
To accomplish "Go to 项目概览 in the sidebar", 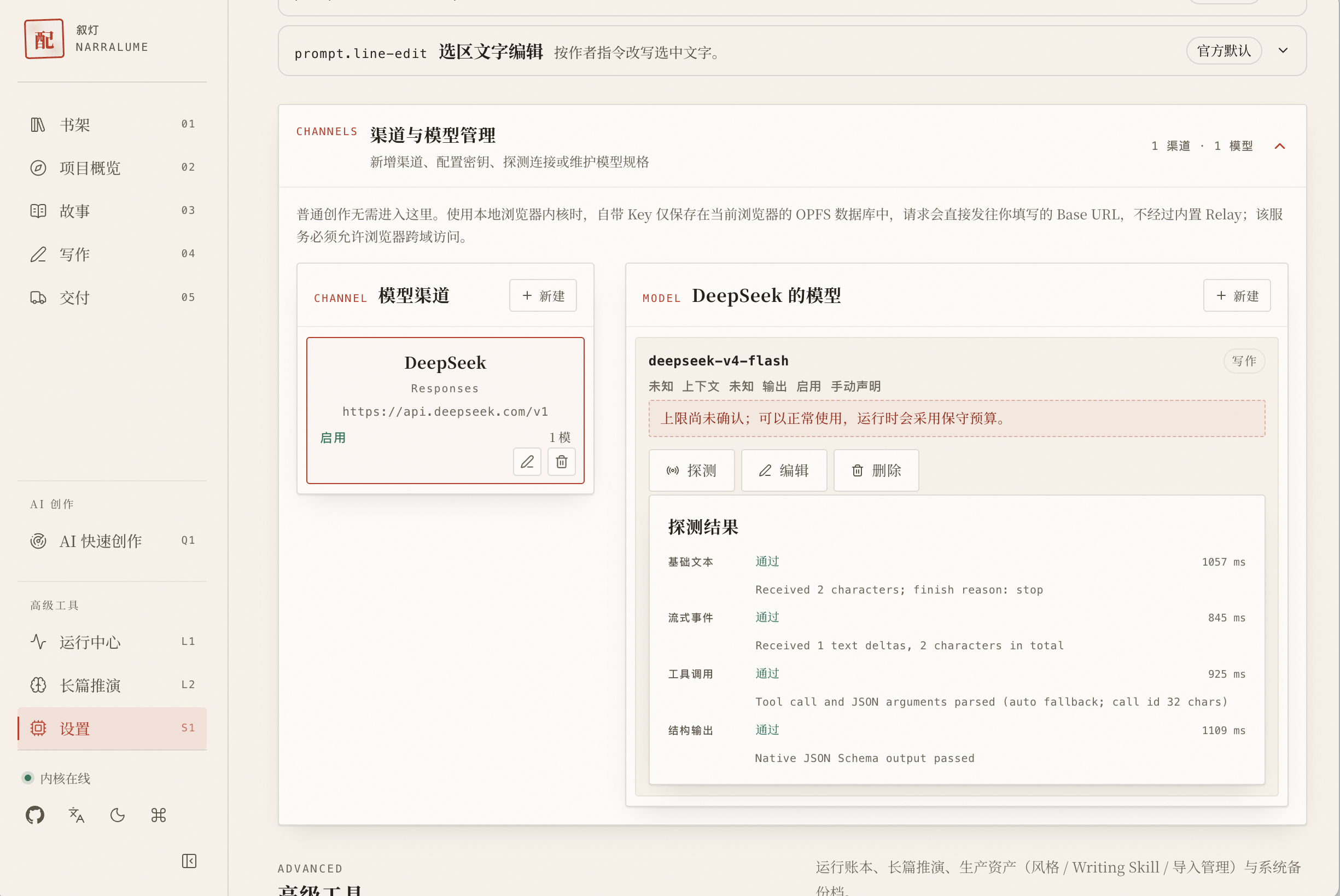I will point(112,168).
